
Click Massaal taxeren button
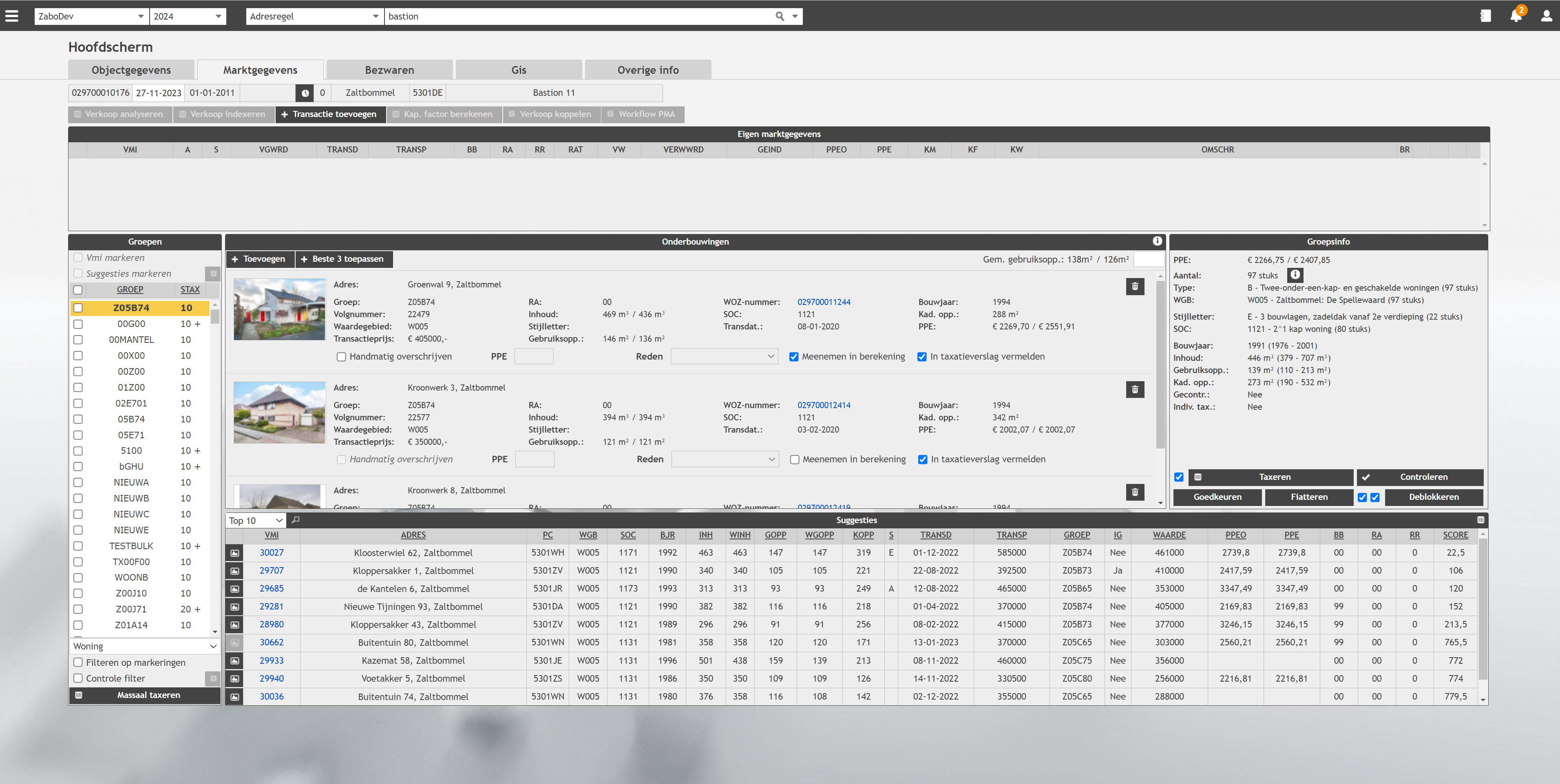pos(145,696)
